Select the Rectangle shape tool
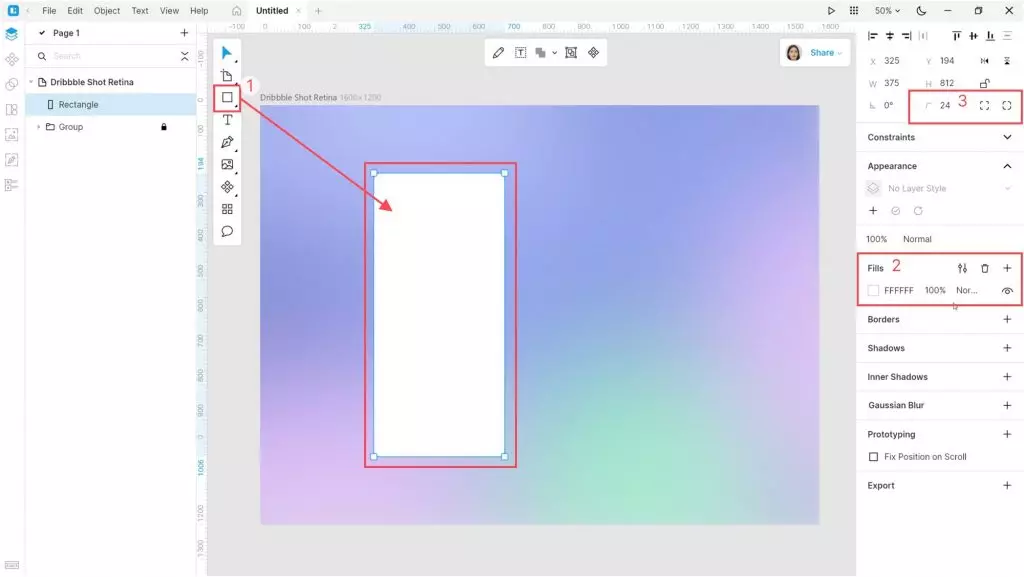 227,98
